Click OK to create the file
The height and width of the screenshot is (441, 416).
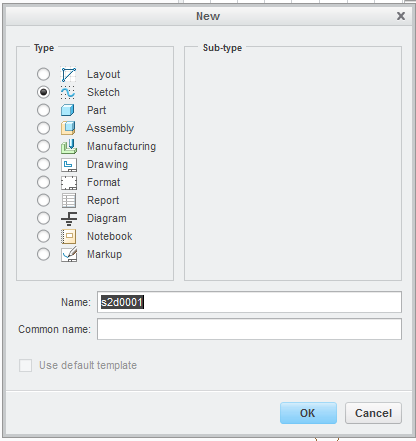pyautogui.click(x=308, y=413)
